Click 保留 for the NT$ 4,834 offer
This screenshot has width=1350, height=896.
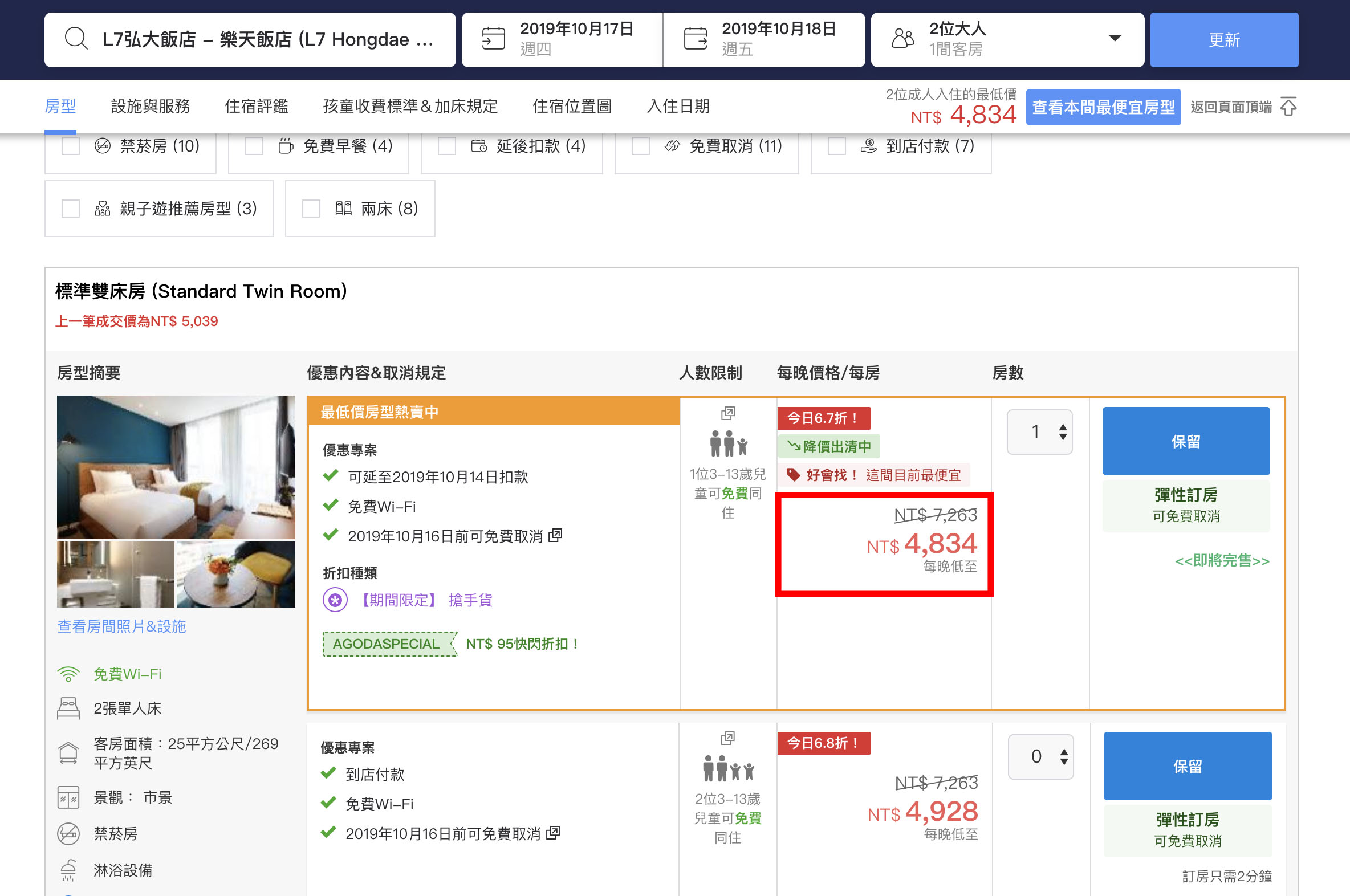1186,441
